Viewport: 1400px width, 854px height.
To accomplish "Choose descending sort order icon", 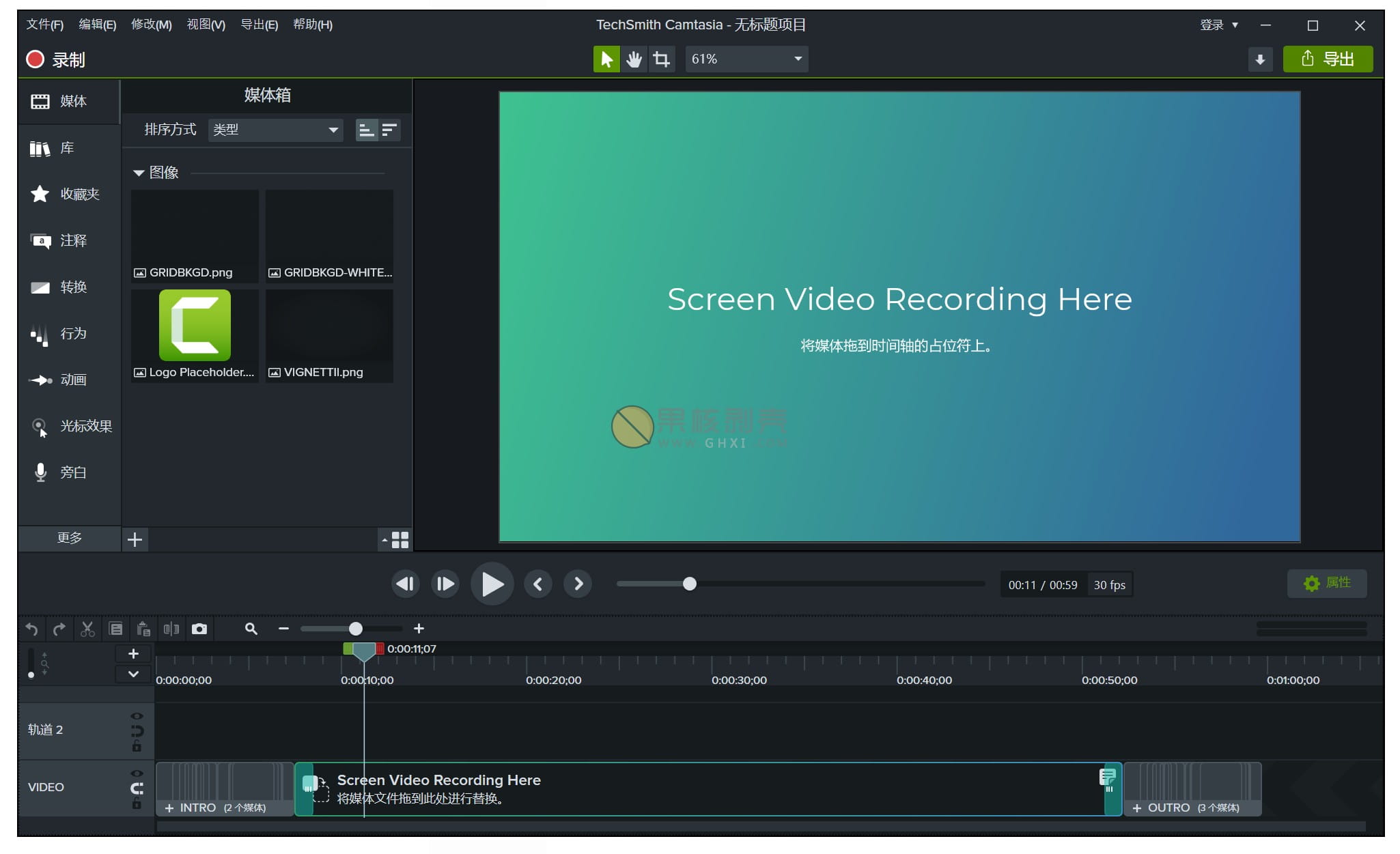I will tap(389, 130).
